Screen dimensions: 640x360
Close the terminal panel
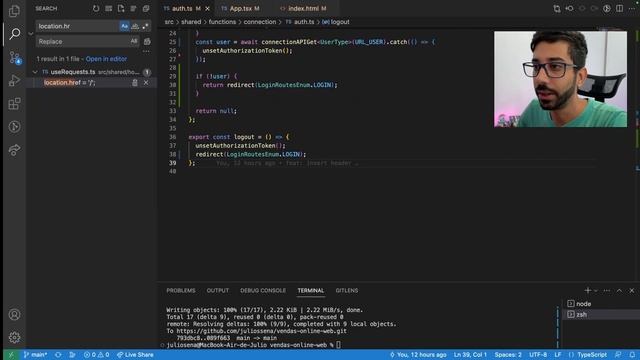[632, 291]
